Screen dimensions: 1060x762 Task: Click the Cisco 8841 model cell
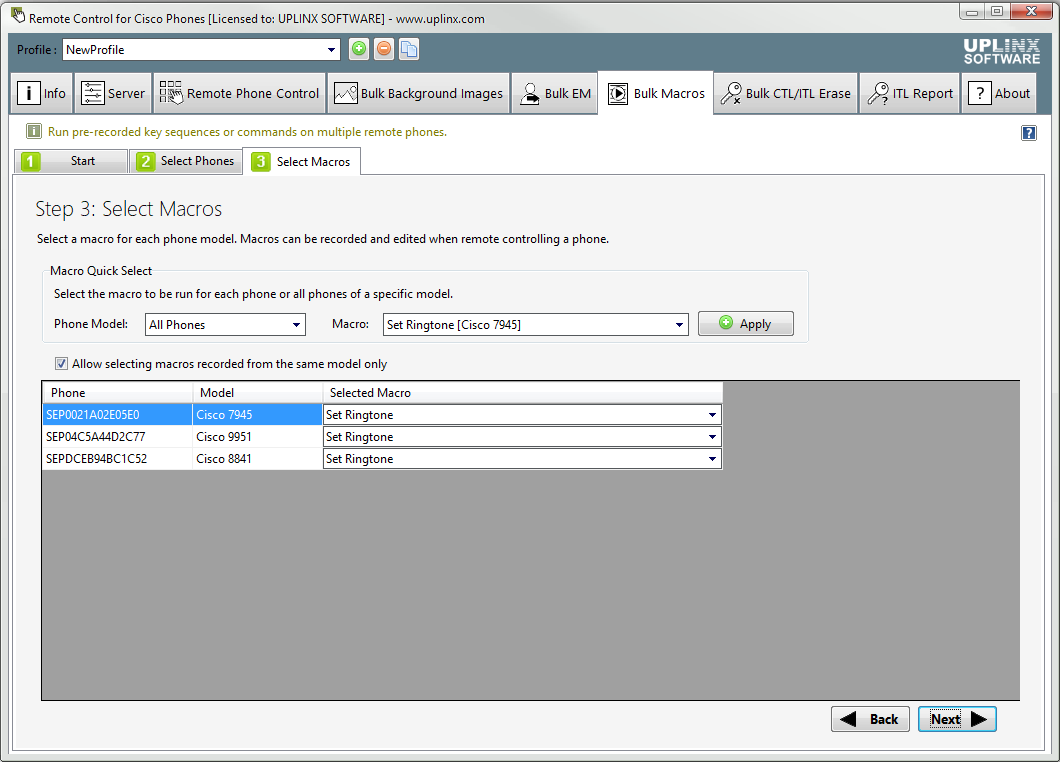coord(258,458)
